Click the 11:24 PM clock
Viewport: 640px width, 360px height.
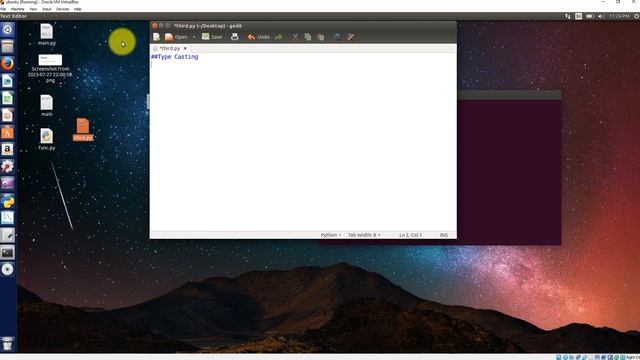click(619, 16)
